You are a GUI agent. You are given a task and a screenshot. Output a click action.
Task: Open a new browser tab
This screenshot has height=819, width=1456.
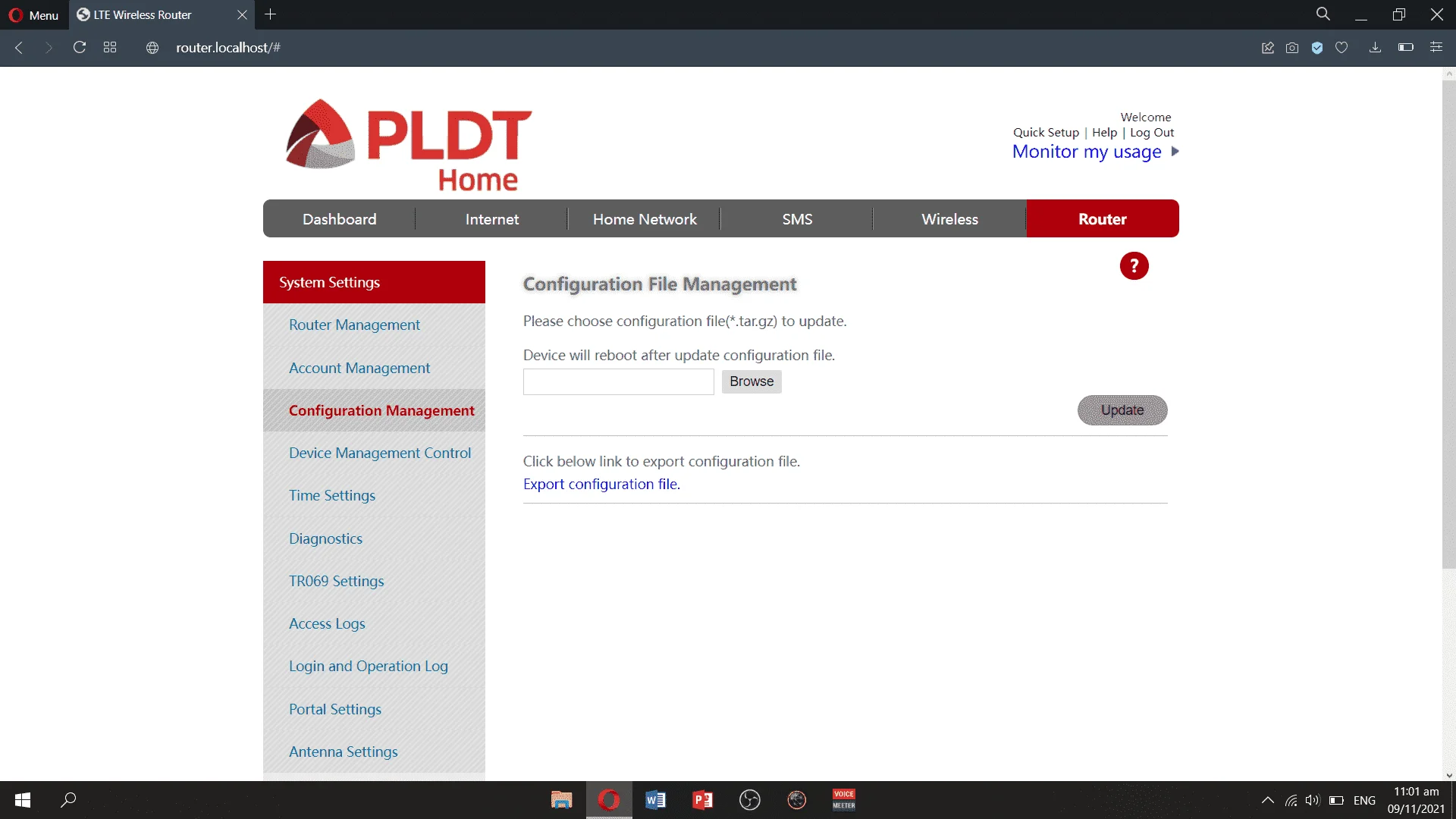(271, 14)
